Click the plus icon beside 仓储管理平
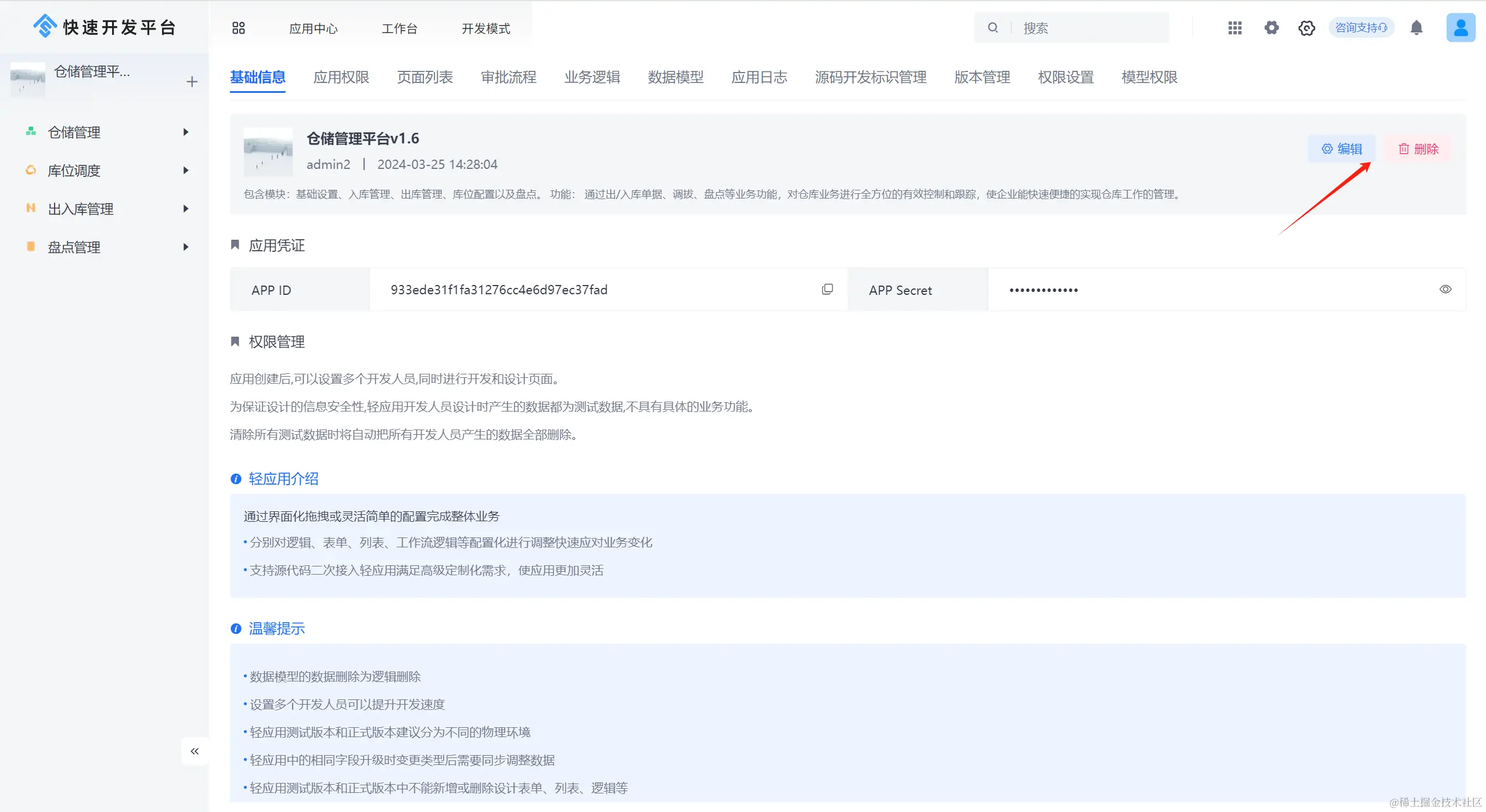 point(192,82)
